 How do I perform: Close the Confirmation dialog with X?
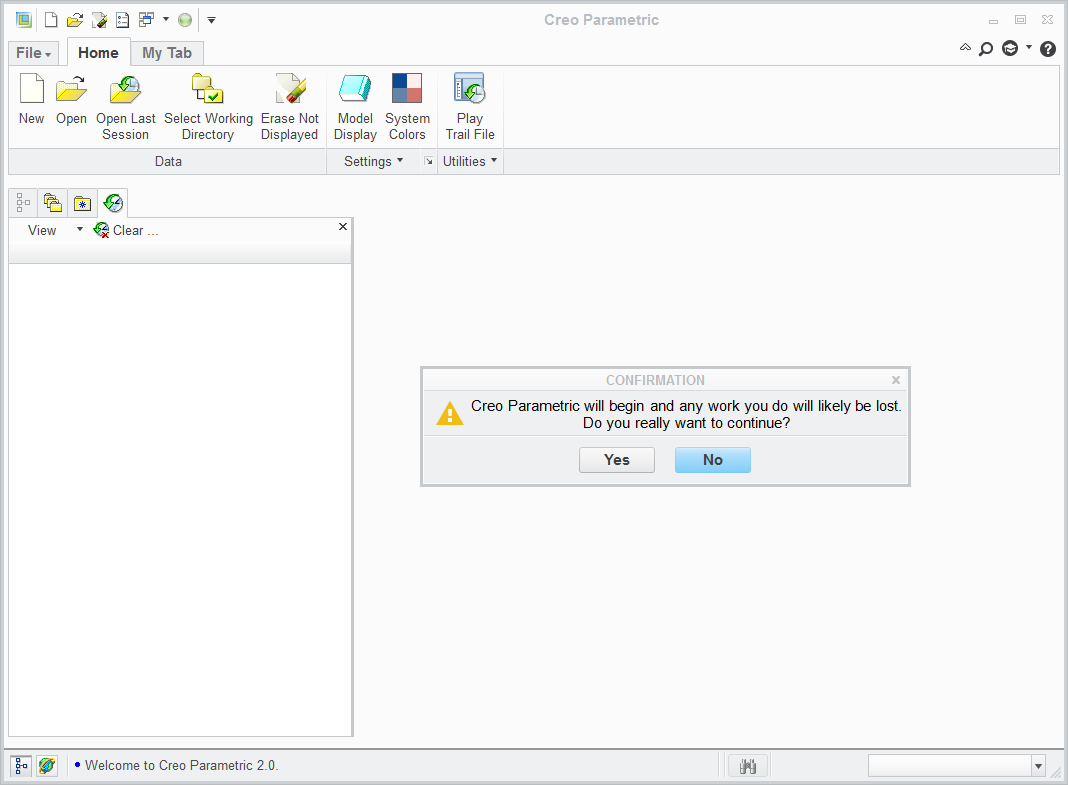(896, 380)
